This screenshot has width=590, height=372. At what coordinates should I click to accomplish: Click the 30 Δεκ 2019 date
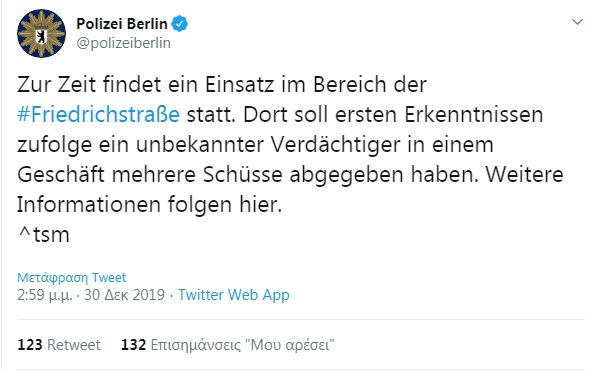click(x=125, y=295)
